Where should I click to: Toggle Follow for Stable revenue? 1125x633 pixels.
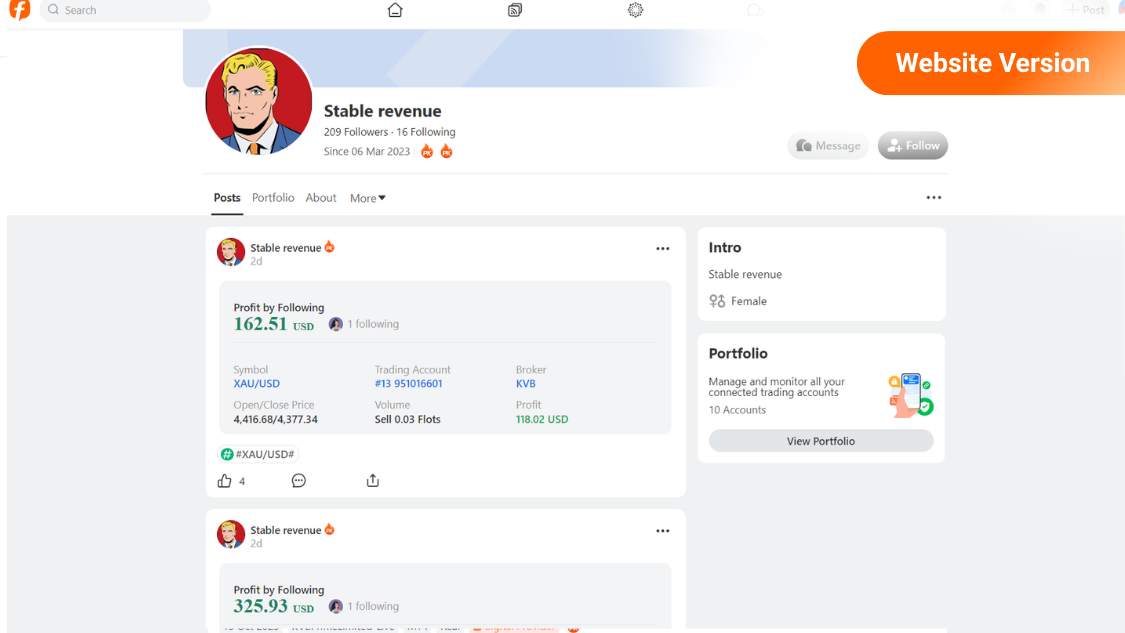911,145
